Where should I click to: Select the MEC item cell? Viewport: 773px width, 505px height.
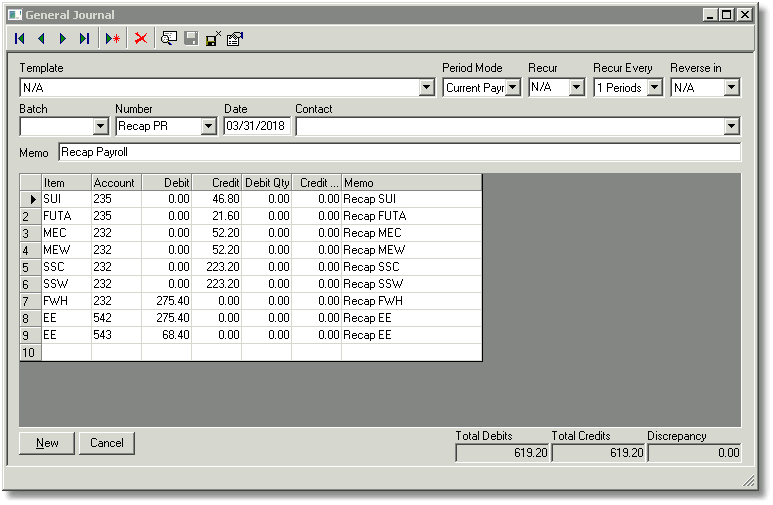tap(67, 233)
